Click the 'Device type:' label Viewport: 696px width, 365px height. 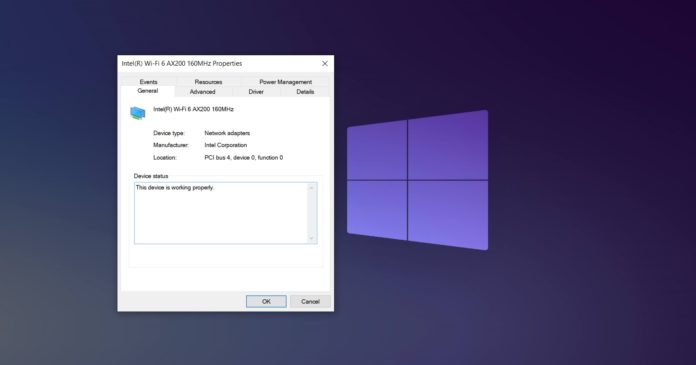[x=169, y=133]
